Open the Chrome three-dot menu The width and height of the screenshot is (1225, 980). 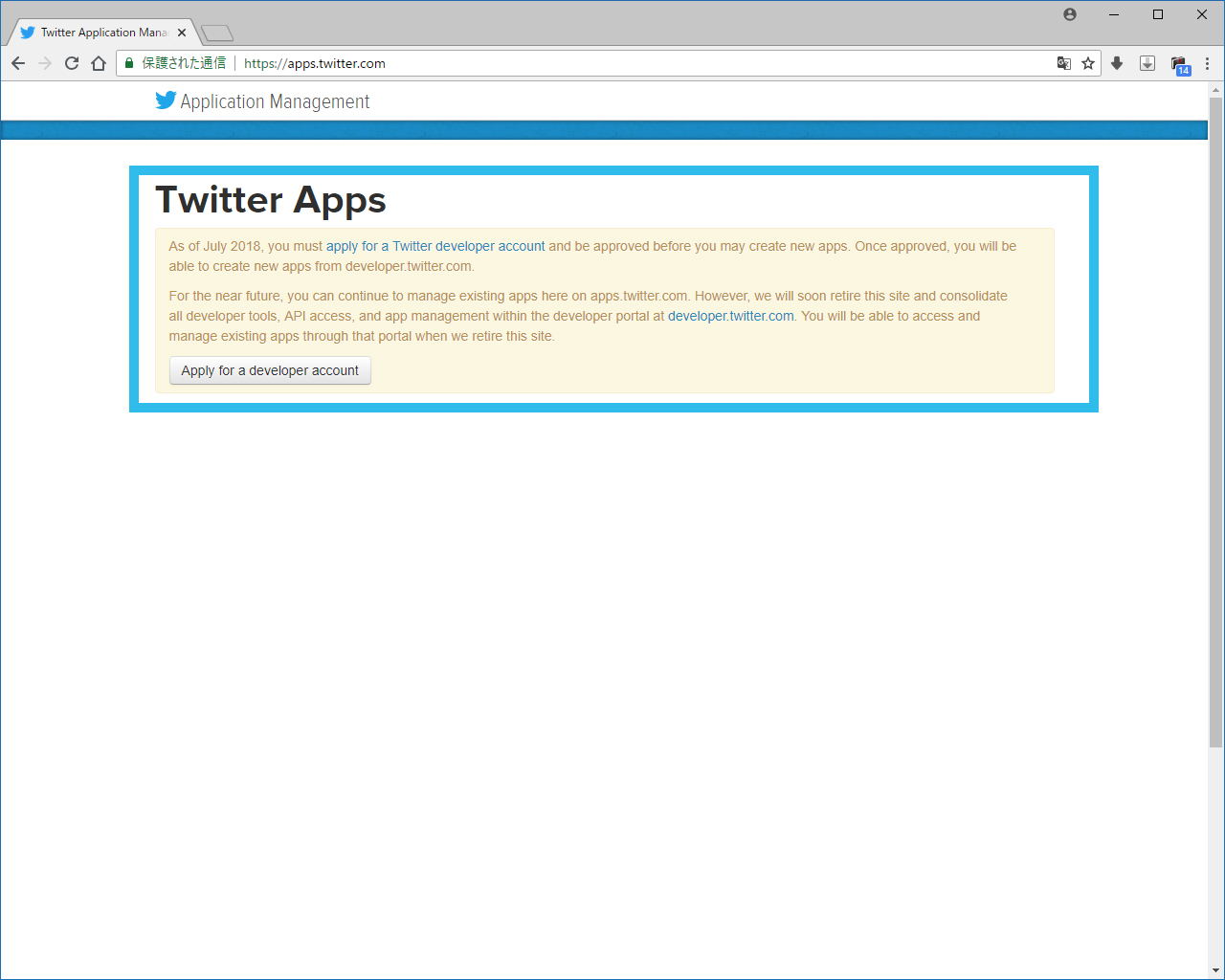tap(1208, 63)
